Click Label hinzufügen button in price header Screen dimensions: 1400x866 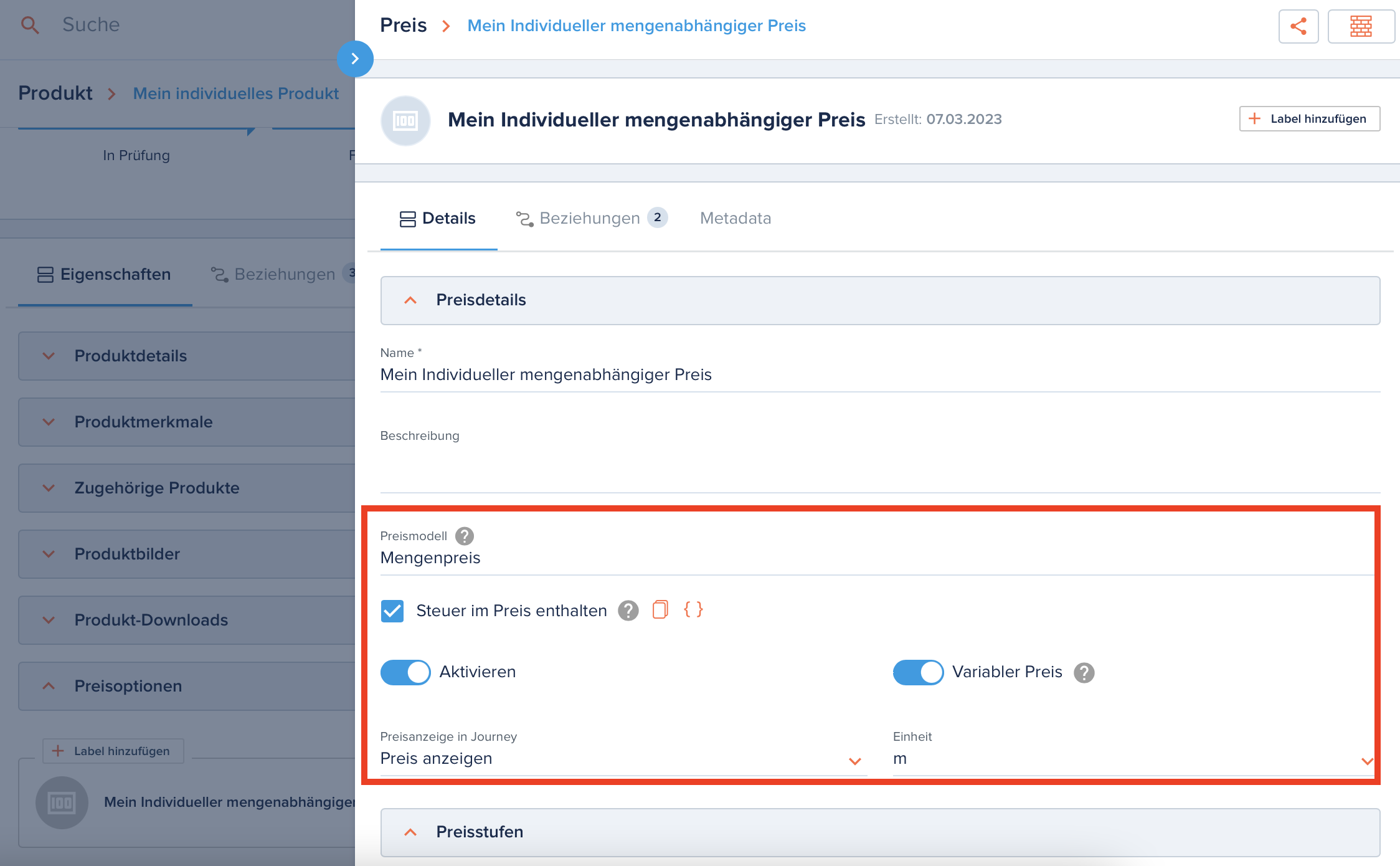coord(1309,119)
